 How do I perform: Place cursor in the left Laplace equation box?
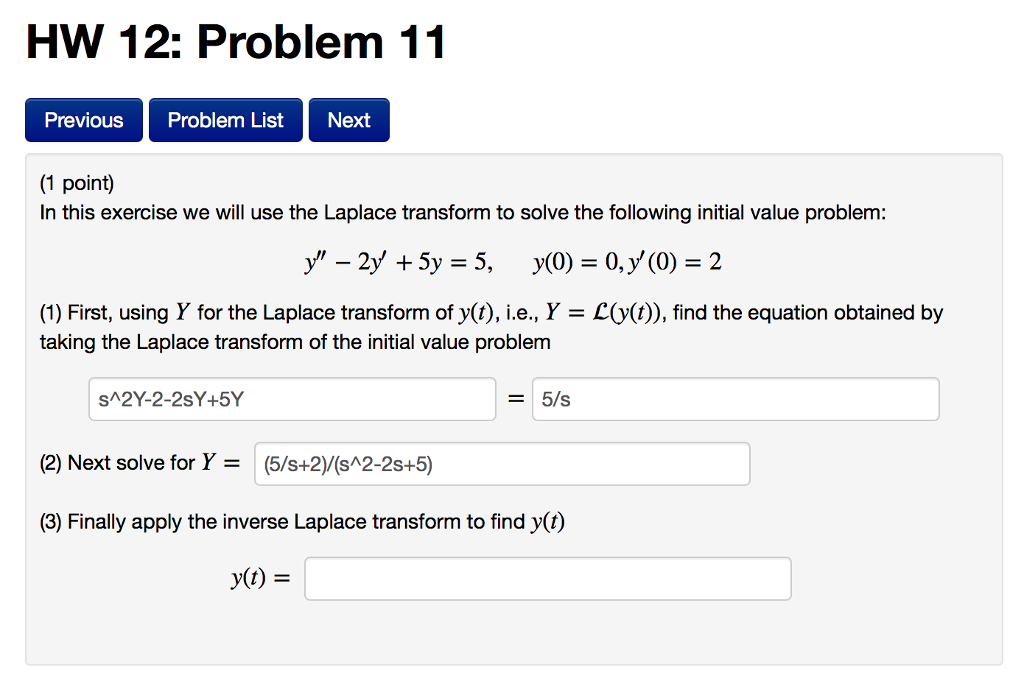291,398
